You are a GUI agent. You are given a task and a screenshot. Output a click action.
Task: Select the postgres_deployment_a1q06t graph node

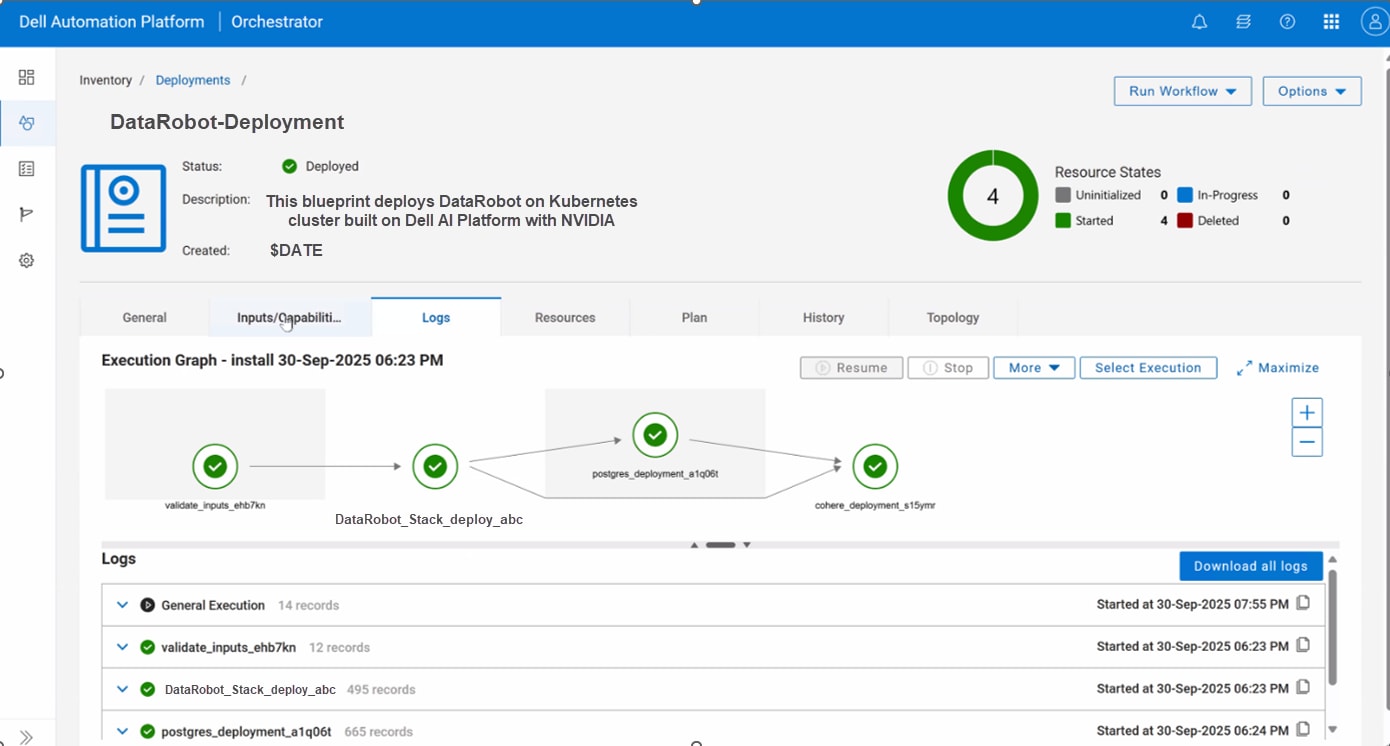(655, 435)
